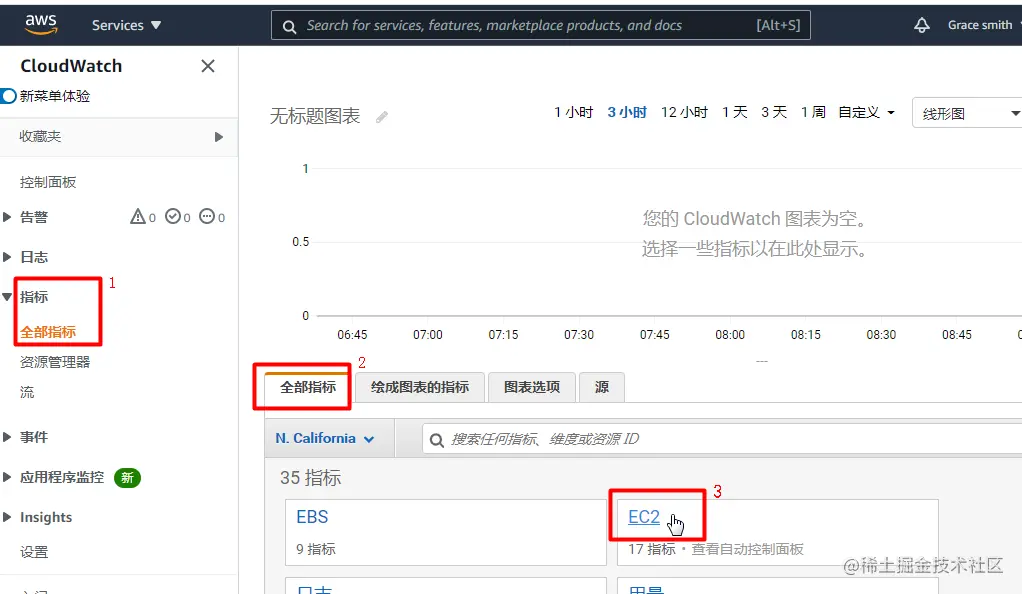This screenshot has width=1022, height=594.
Task: Switch to the 全部指标 tab
Action: tap(308, 387)
